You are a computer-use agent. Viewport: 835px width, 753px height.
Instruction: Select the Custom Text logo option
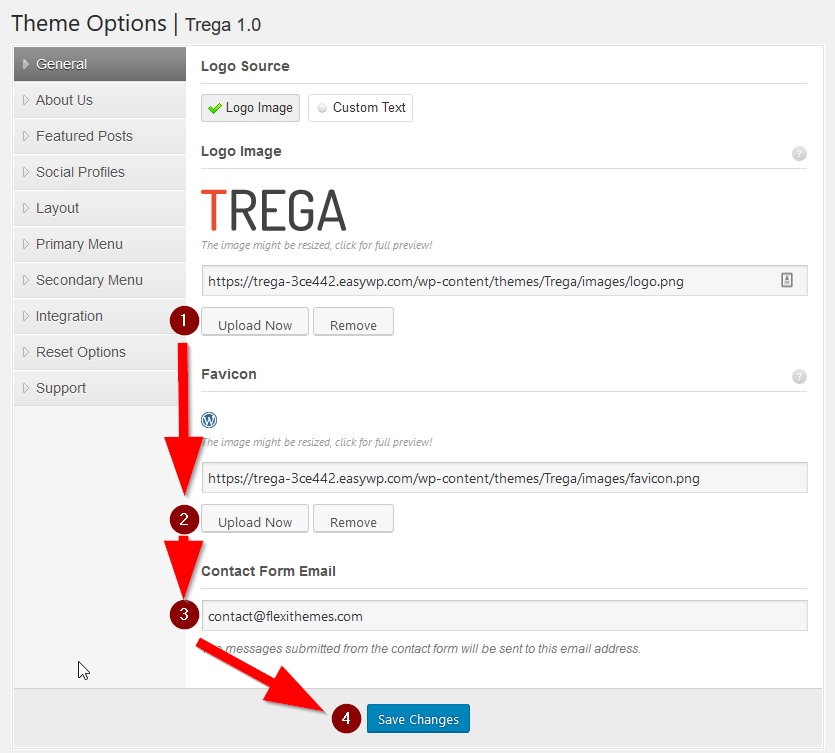click(361, 108)
